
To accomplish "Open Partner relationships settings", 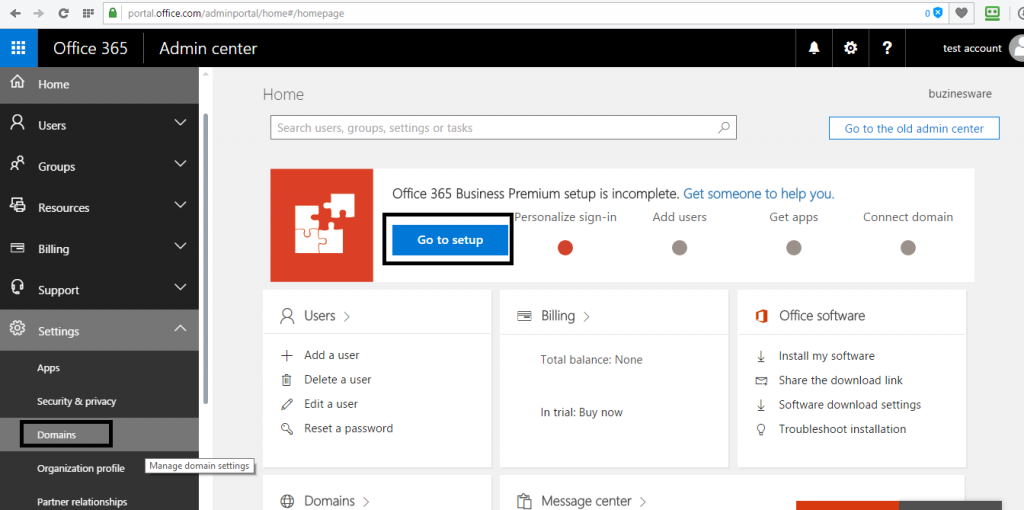I will pyautogui.click(x=82, y=502).
